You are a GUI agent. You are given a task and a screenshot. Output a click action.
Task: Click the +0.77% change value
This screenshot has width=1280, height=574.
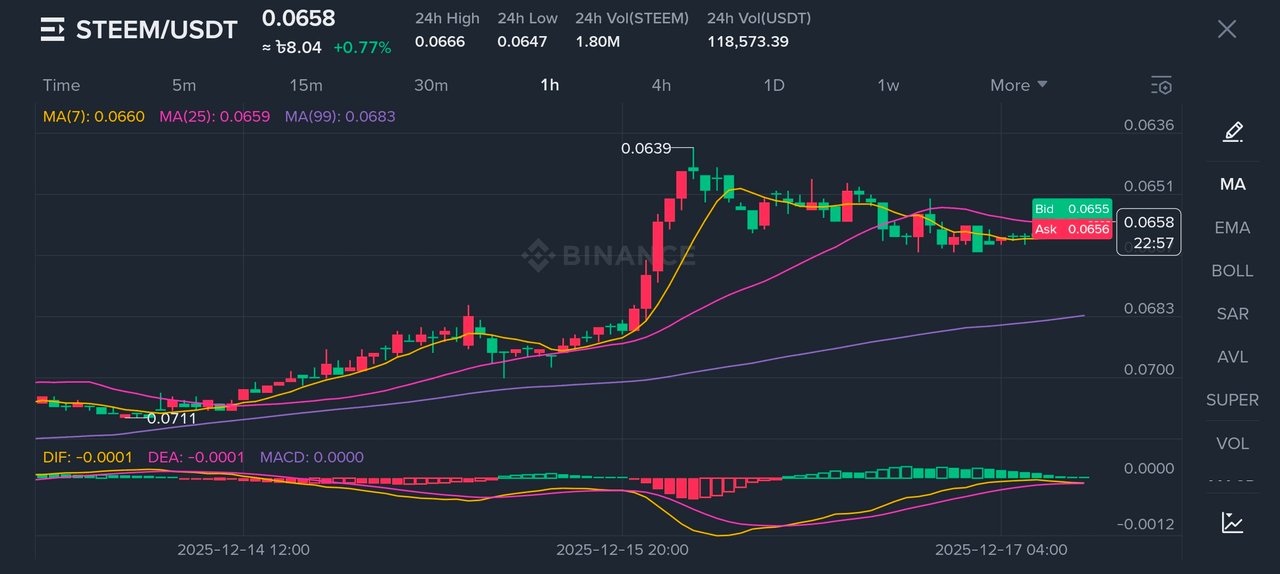click(x=362, y=47)
